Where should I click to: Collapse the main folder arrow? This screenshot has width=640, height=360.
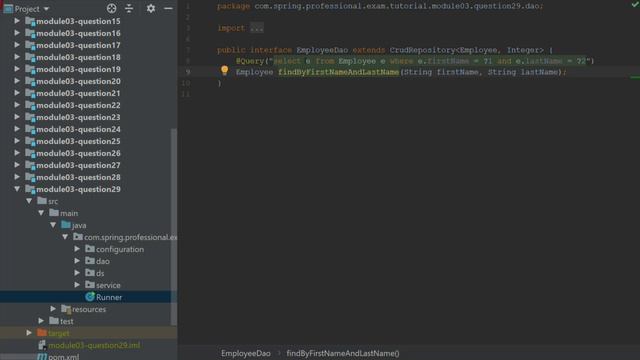[41, 213]
